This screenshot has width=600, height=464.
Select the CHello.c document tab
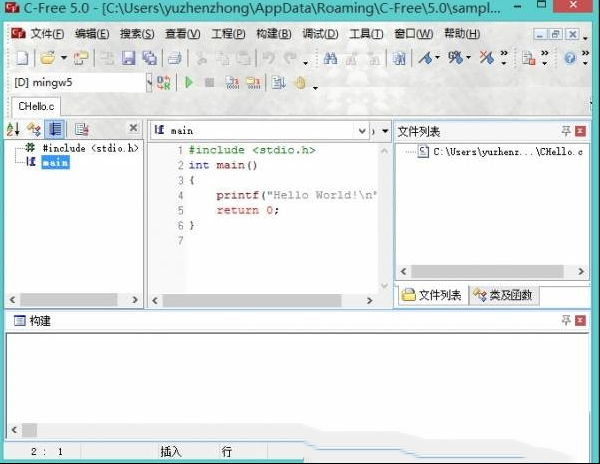point(36,106)
